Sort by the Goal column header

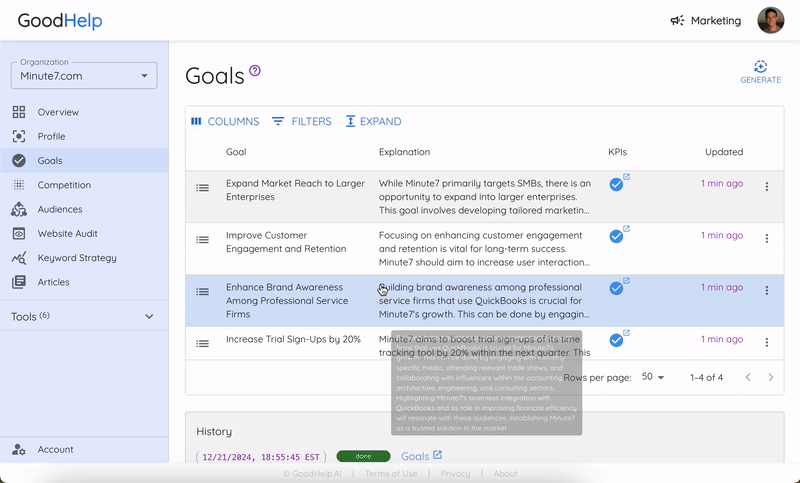coord(236,152)
